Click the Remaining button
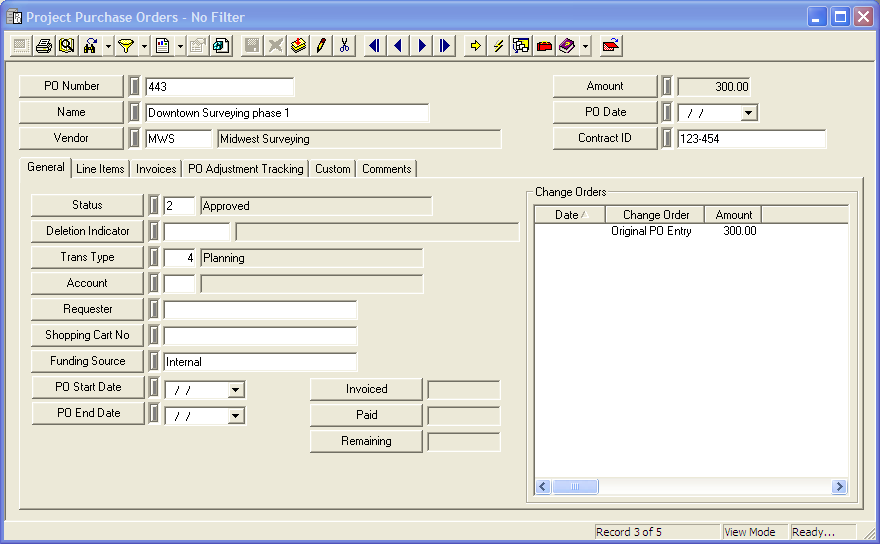880x544 pixels. coord(366,441)
